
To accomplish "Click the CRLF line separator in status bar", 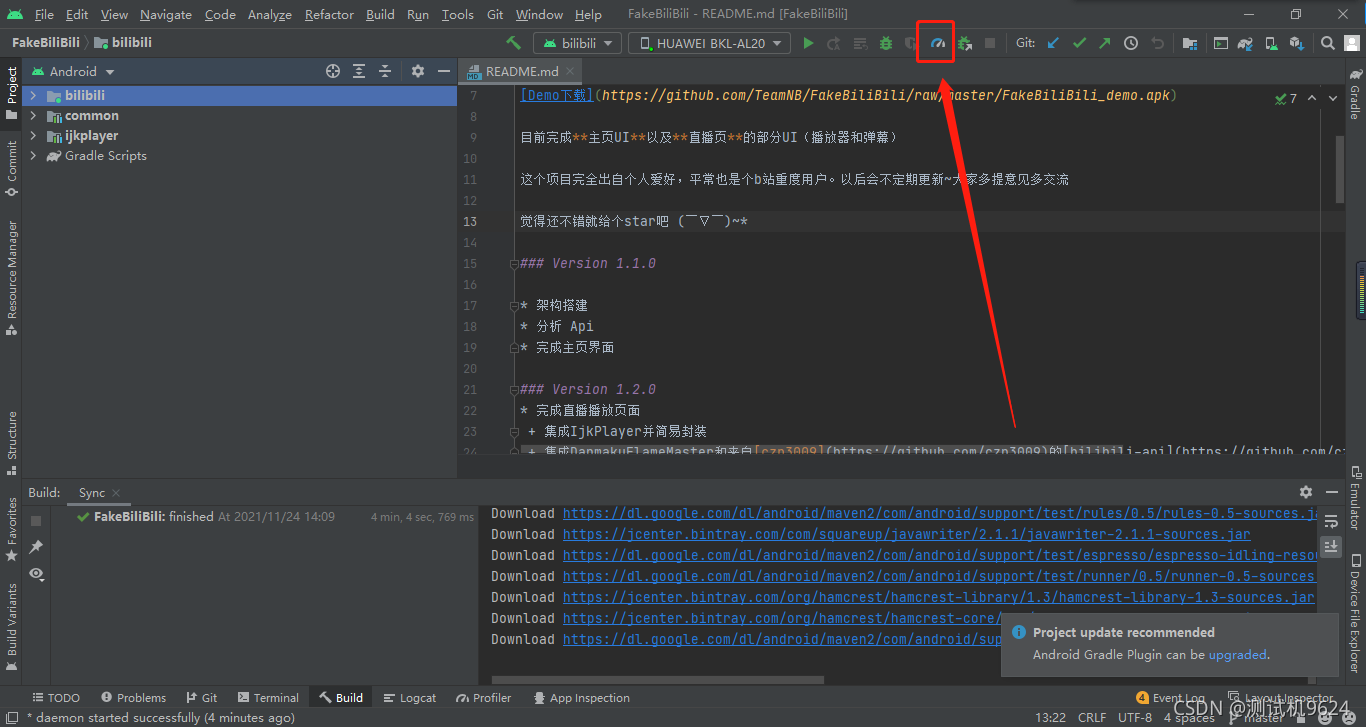I will (x=1092, y=717).
